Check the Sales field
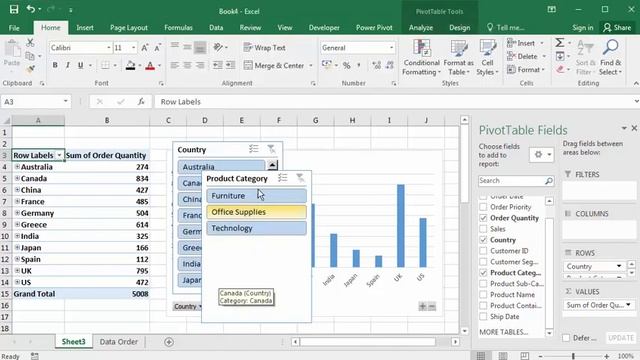640x360 pixels. (483, 229)
